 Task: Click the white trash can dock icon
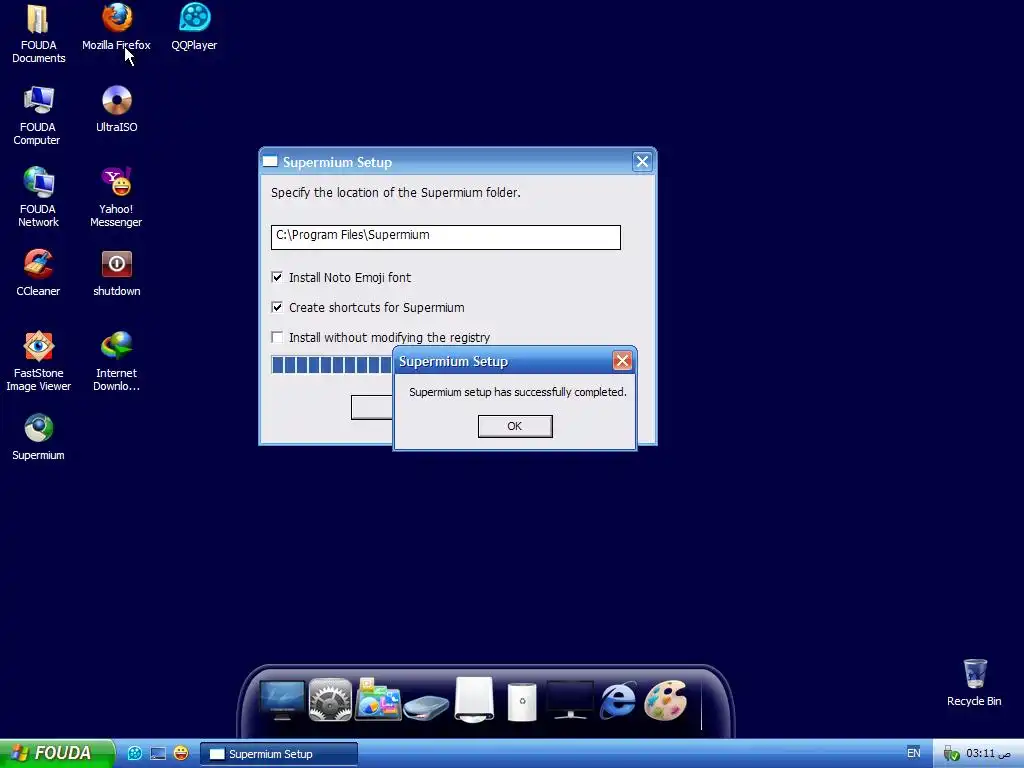click(x=522, y=702)
